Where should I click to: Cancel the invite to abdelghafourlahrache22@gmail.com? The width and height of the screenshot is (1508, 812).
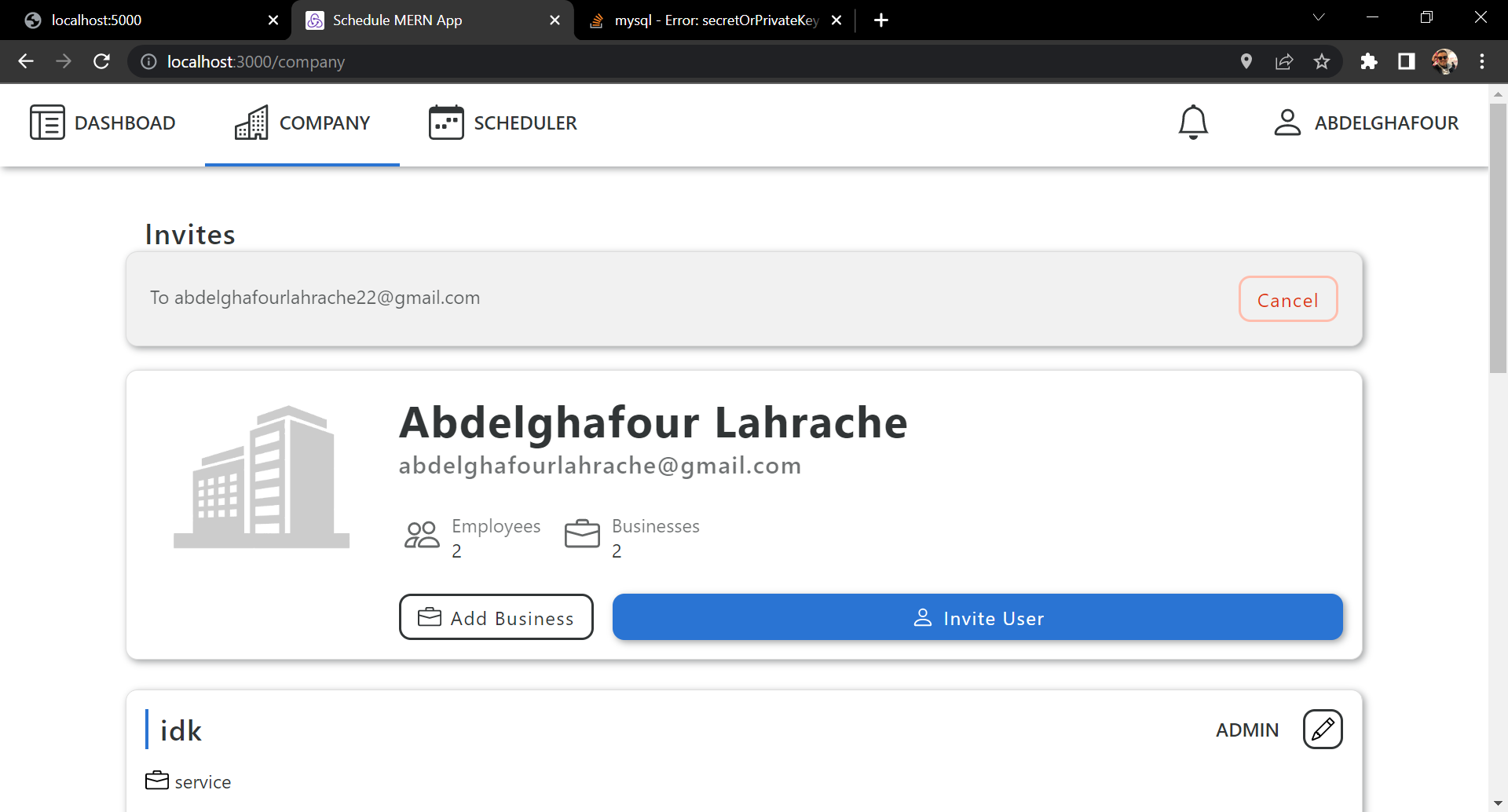pos(1288,299)
